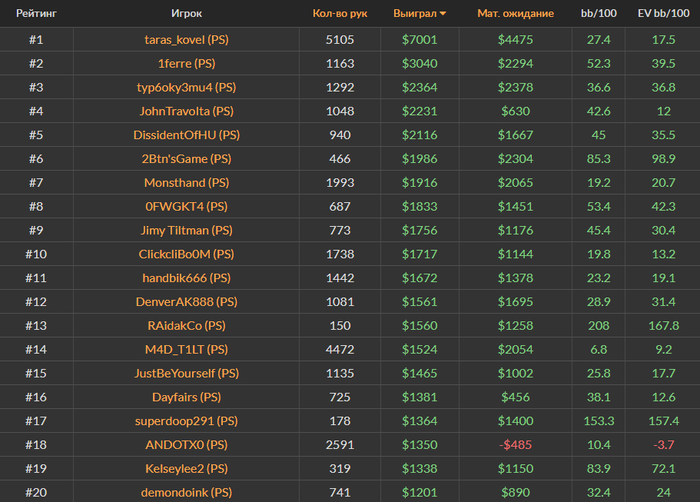The height and width of the screenshot is (502, 700).
Task: Select ANDOTX0 (PS) player link
Action: [x=187, y=445]
